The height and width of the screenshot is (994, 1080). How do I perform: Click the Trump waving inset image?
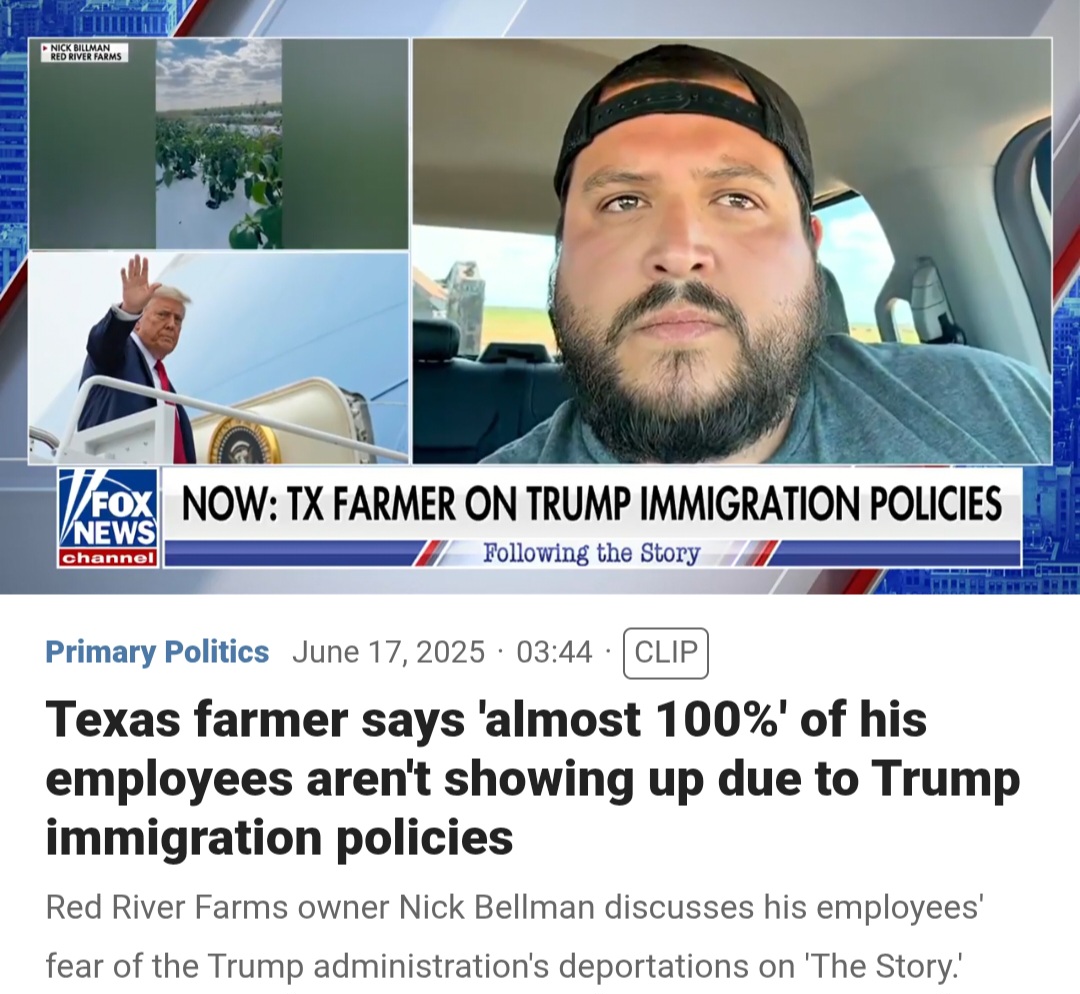click(x=219, y=358)
